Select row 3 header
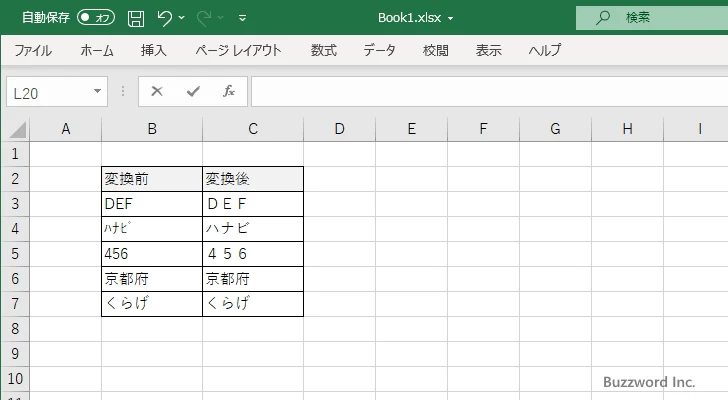The image size is (728, 400). point(15,204)
